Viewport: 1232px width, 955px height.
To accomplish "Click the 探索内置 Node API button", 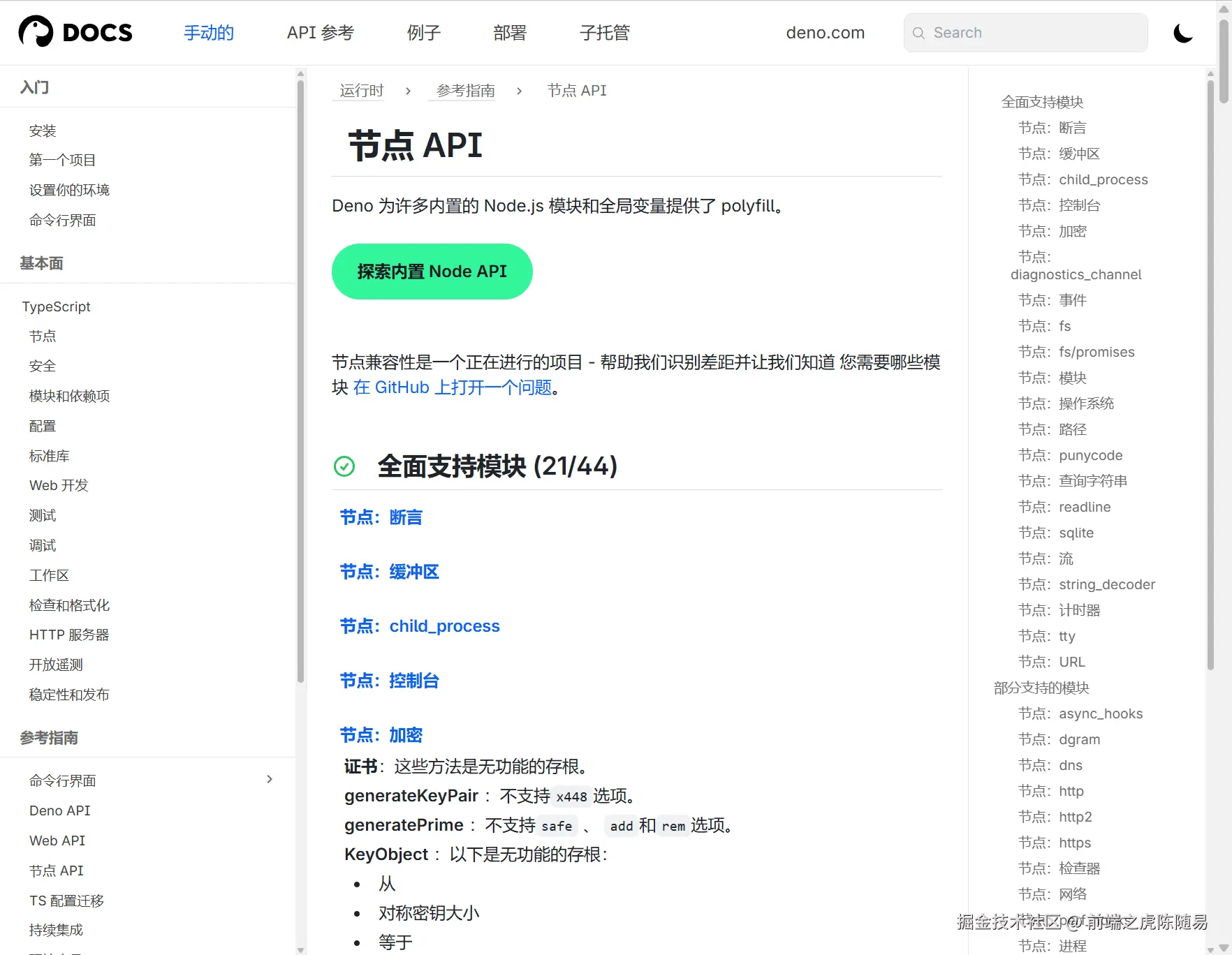I will coord(432,272).
